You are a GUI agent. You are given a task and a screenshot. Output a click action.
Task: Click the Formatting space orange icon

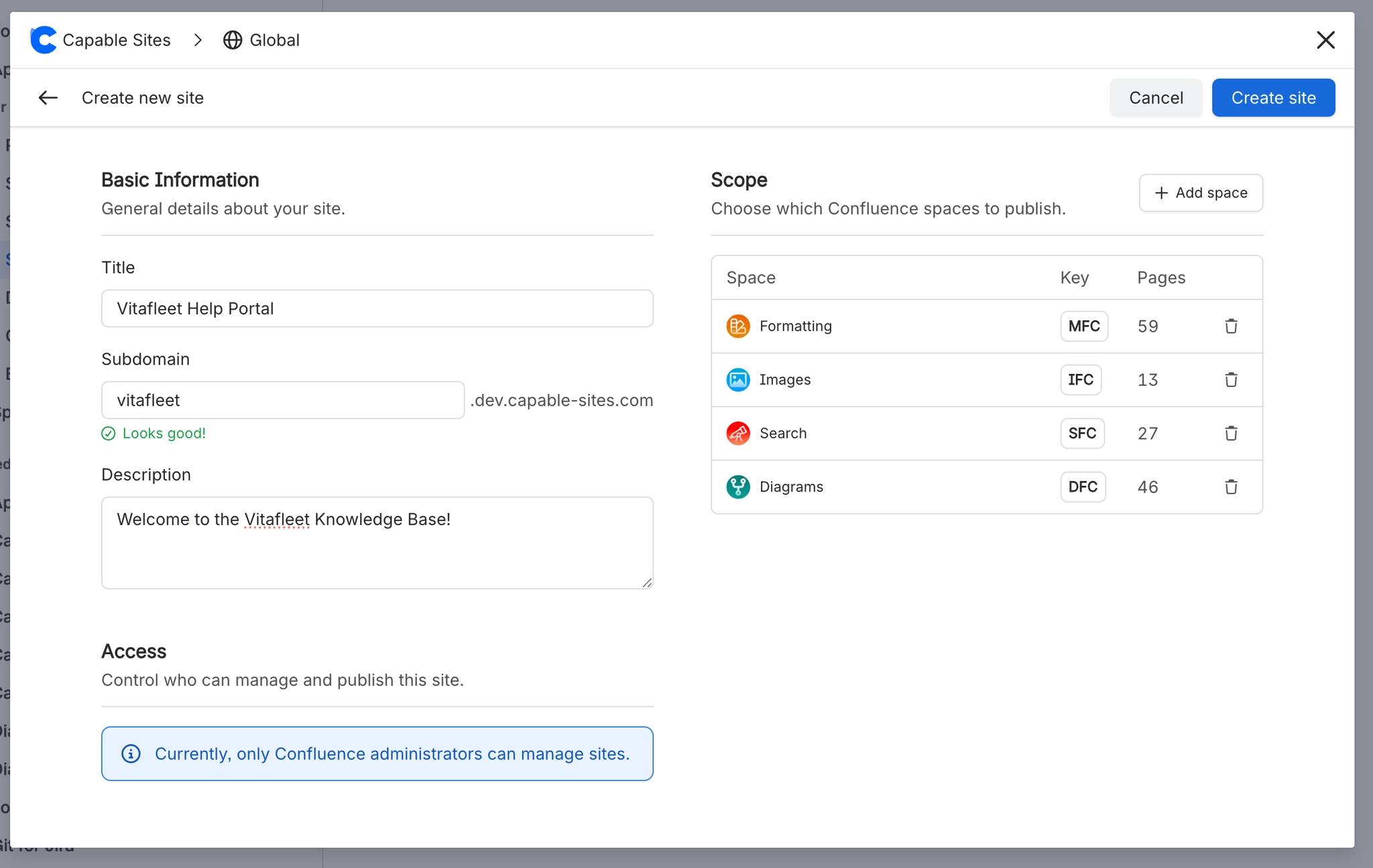(738, 326)
